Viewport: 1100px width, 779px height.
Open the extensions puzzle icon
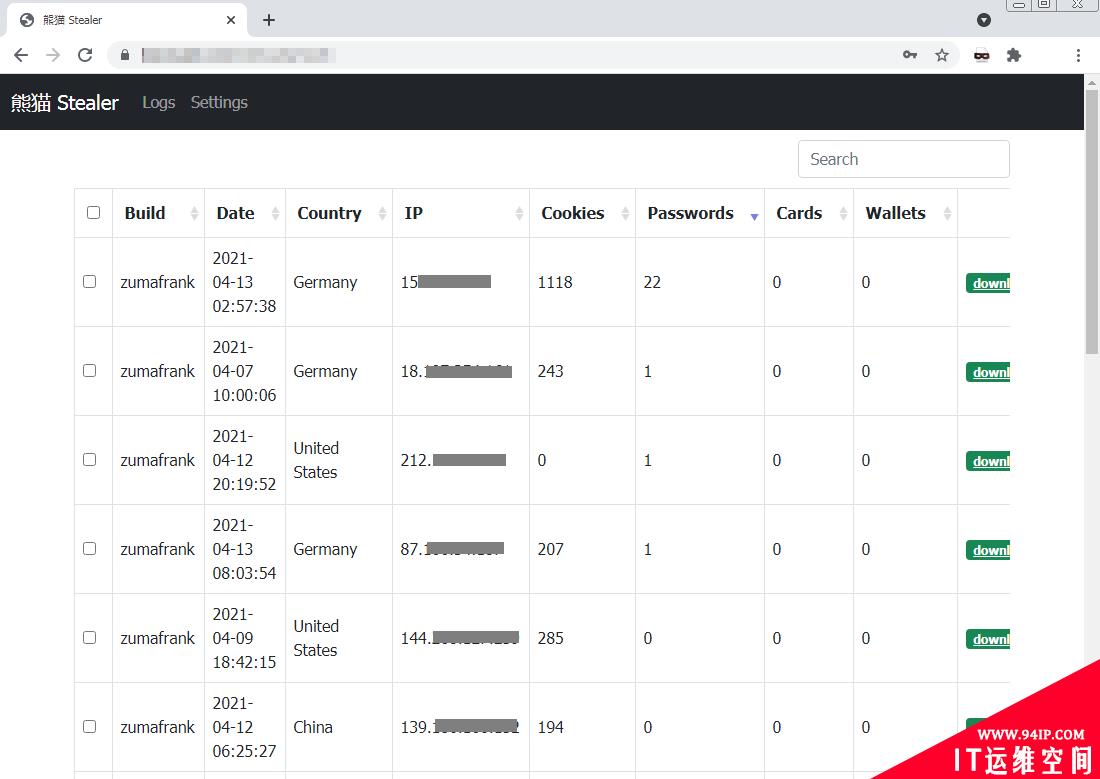pyautogui.click(x=1014, y=55)
